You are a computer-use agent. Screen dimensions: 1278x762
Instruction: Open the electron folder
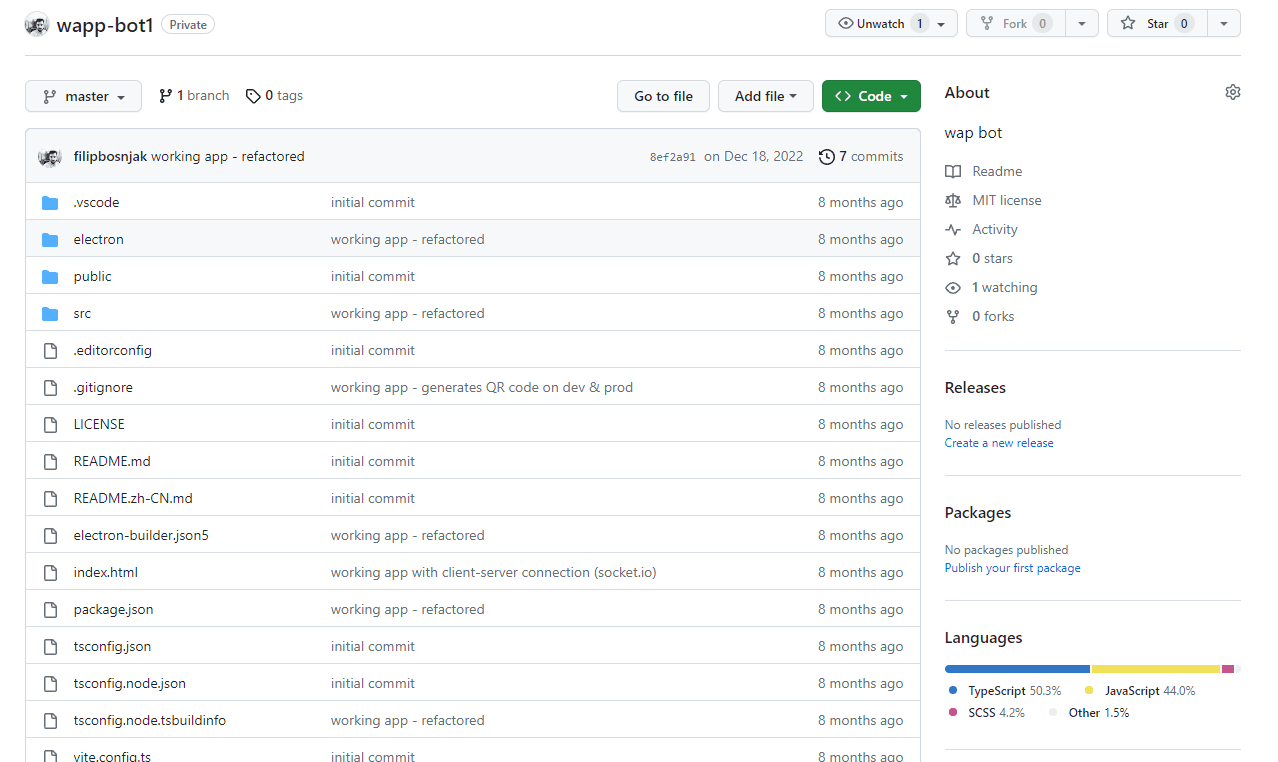[x=99, y=239]
